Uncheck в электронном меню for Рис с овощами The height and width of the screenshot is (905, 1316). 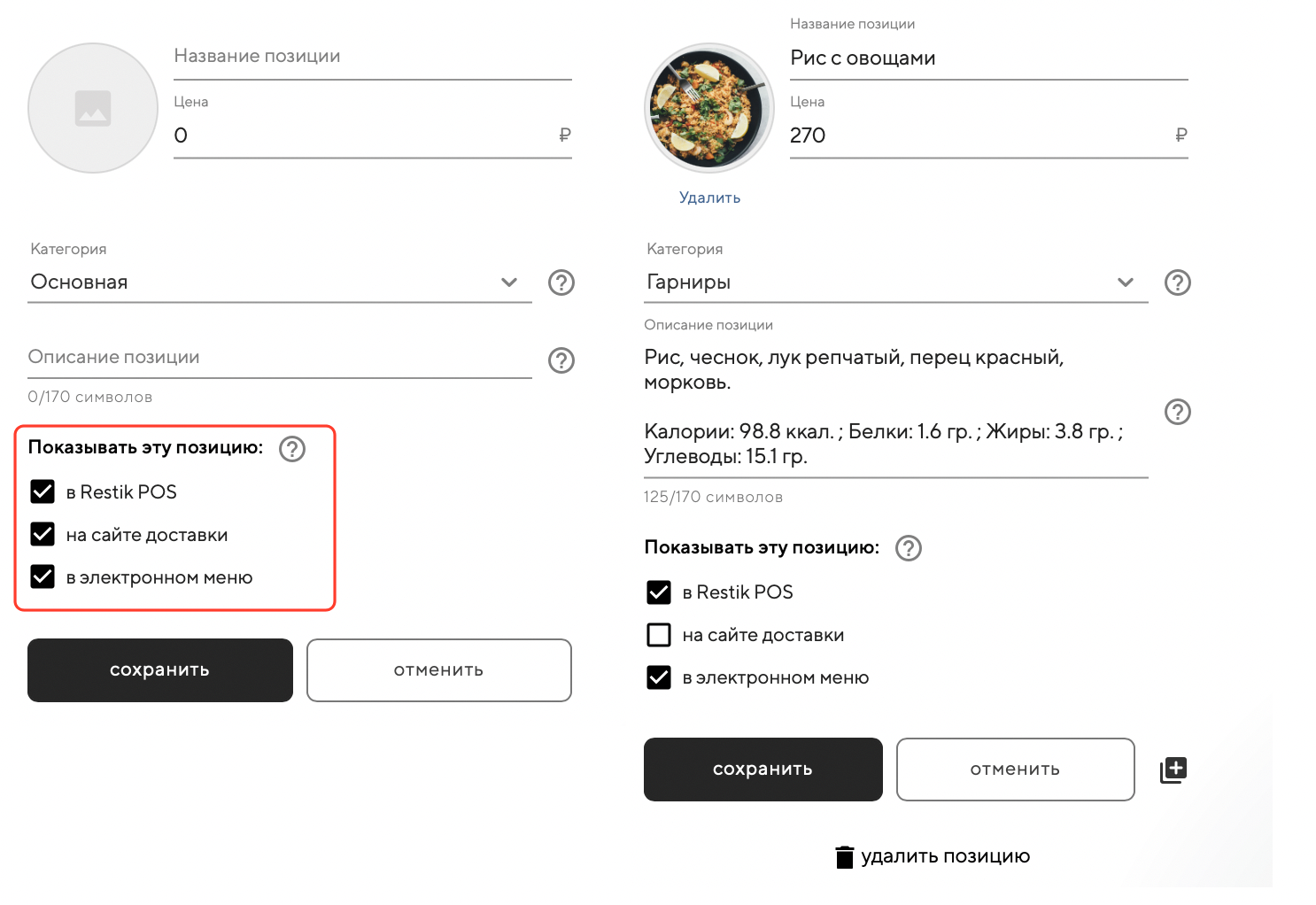click(659, 677)
